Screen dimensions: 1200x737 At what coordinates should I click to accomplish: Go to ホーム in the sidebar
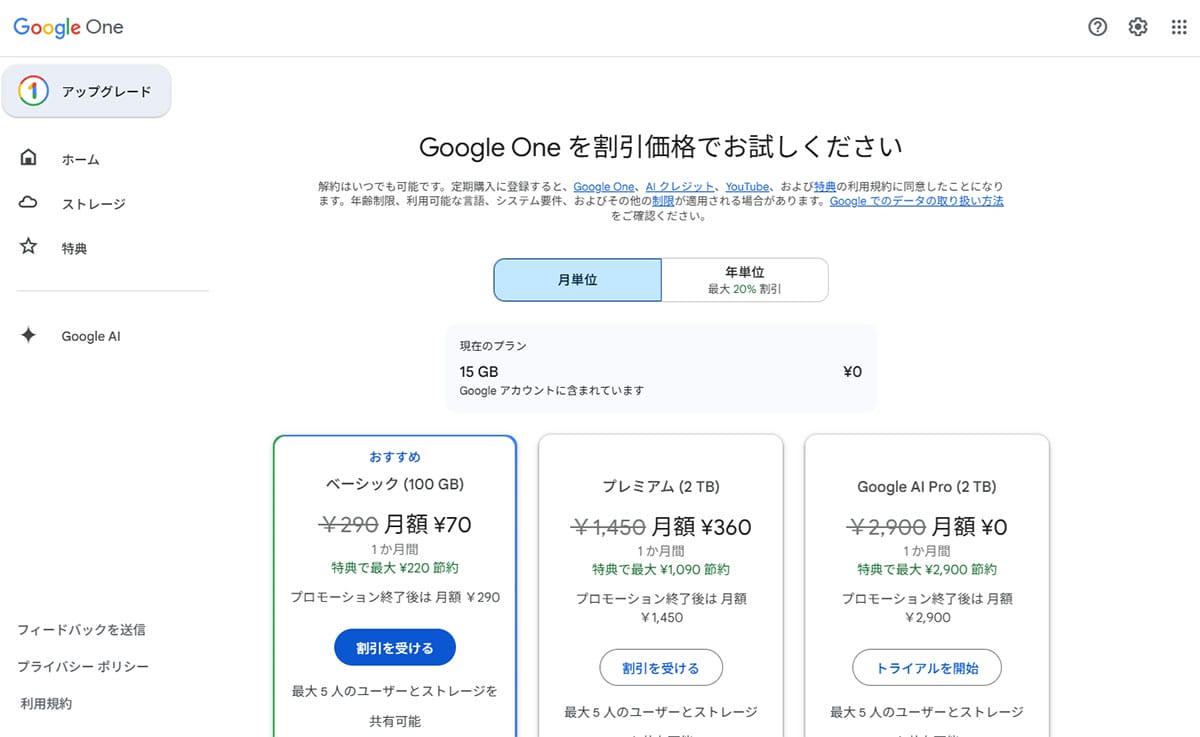(80, 159)
